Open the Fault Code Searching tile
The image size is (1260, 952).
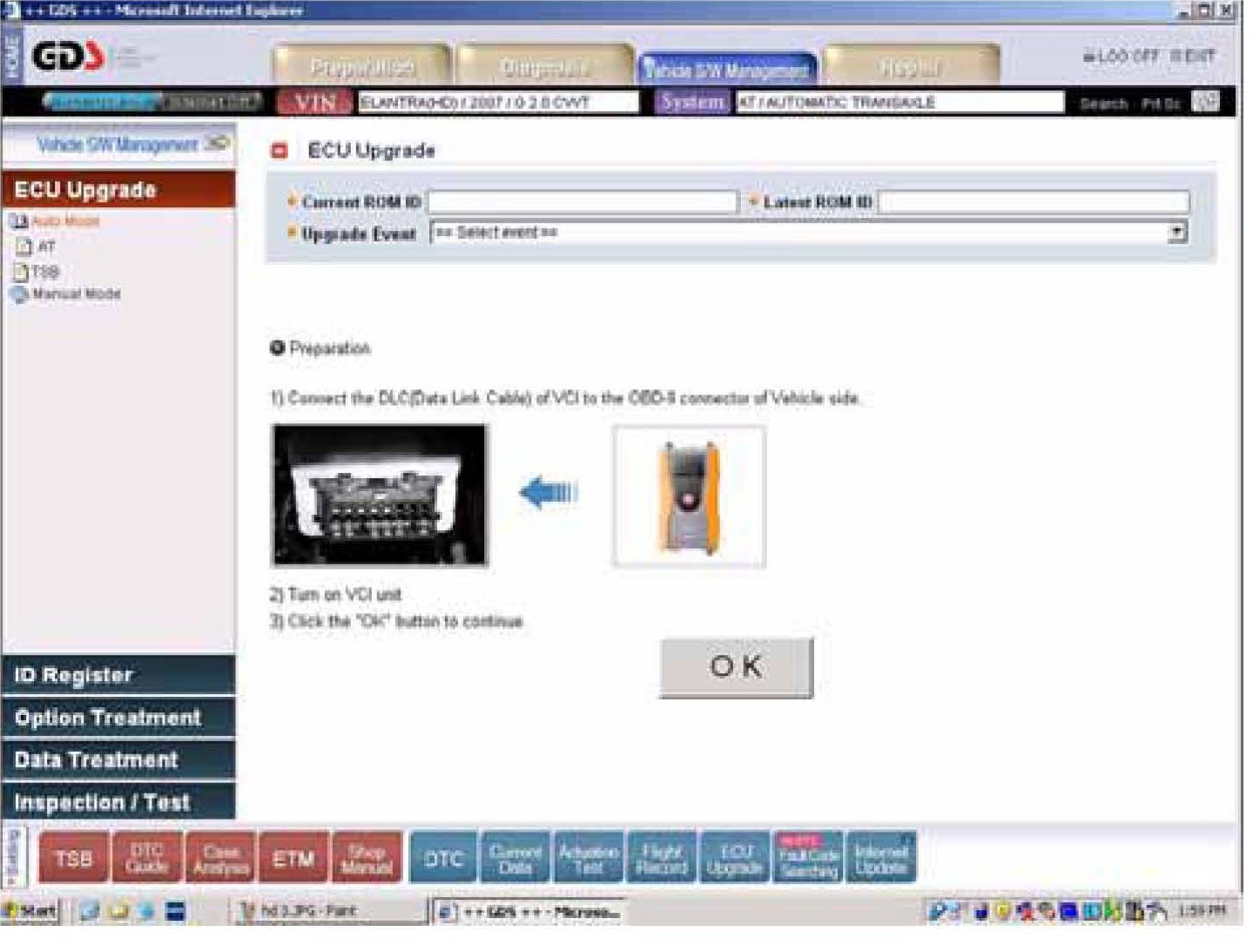pyautogui.click(x=808, y=858)
